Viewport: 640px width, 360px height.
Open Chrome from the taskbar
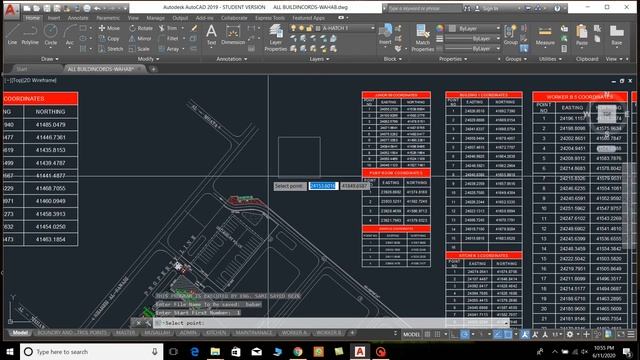coord(298,351)
